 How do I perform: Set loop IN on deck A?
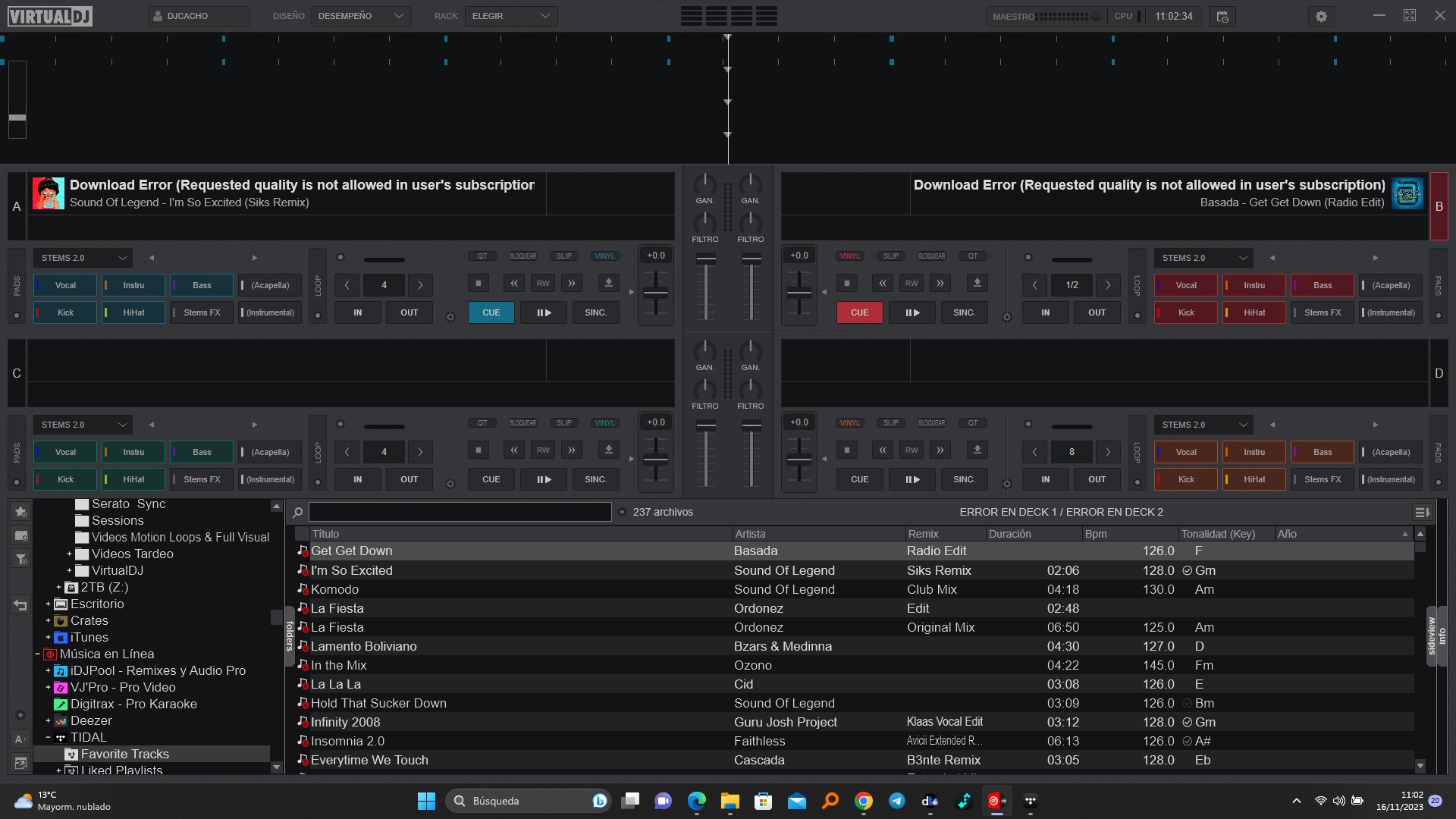tap(358, 312)
